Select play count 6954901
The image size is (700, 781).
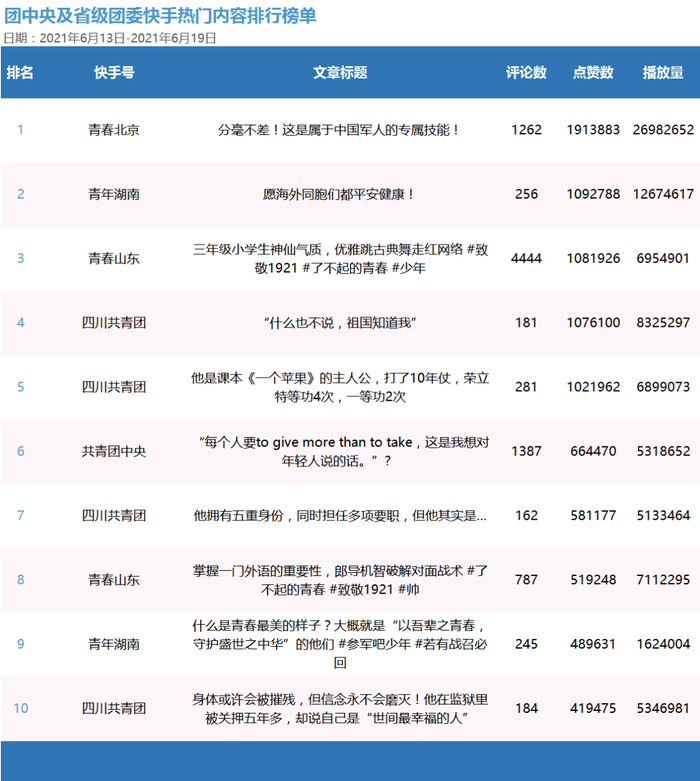click(x=663, y=259)
